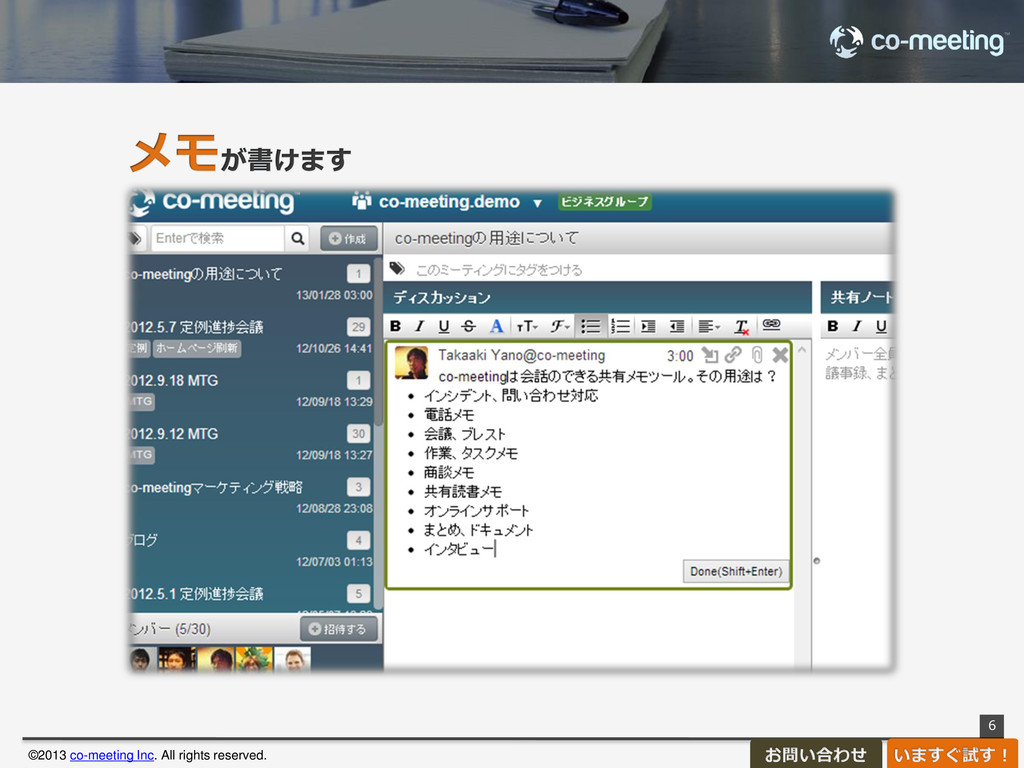Click the 作成 create button
Screen dimensions: 1024x768
coord(348,238)
